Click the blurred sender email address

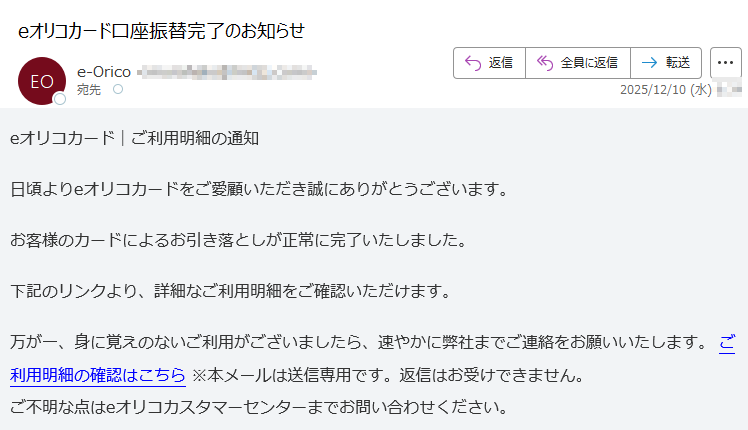tap(227, 73)
